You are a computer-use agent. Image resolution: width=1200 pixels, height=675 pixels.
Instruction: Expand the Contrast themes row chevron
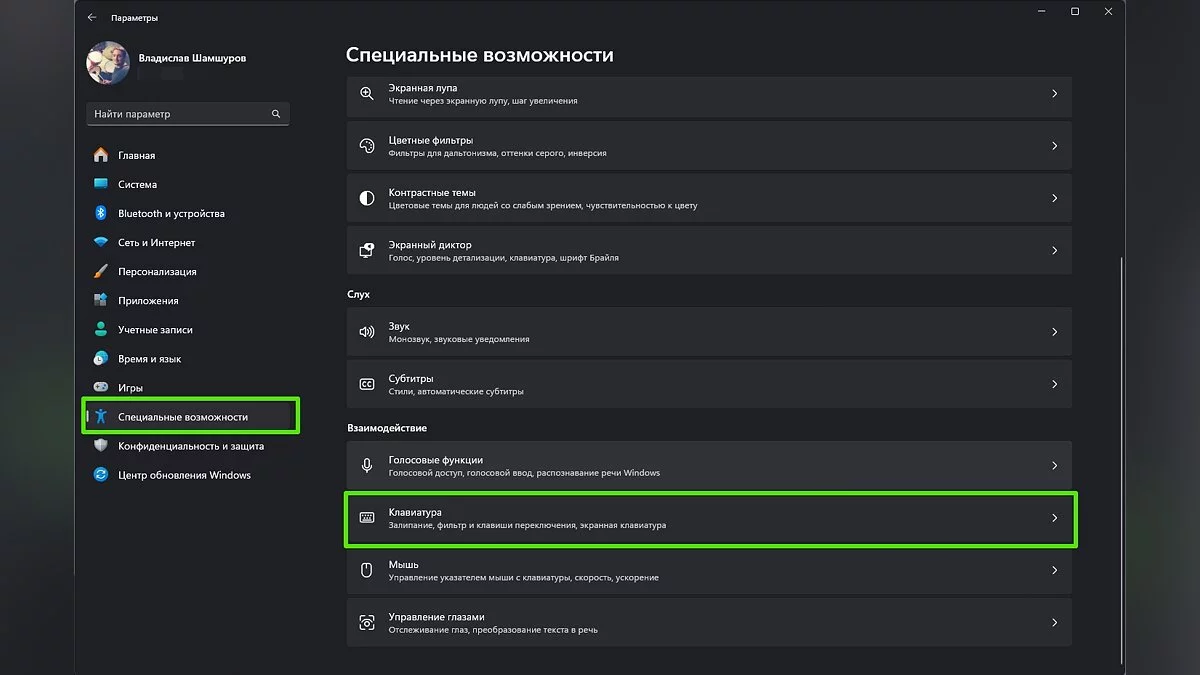pos(1054,198)
